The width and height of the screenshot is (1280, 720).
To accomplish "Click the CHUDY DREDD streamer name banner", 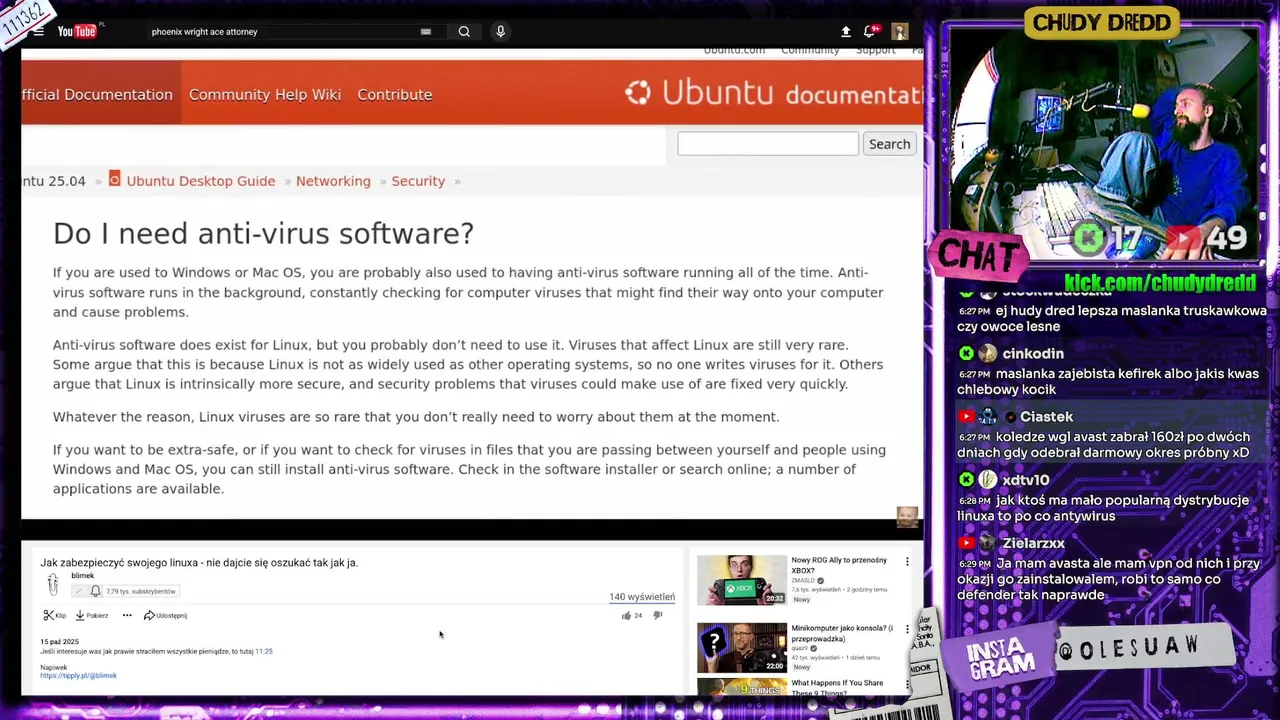I will (1101, 22).
